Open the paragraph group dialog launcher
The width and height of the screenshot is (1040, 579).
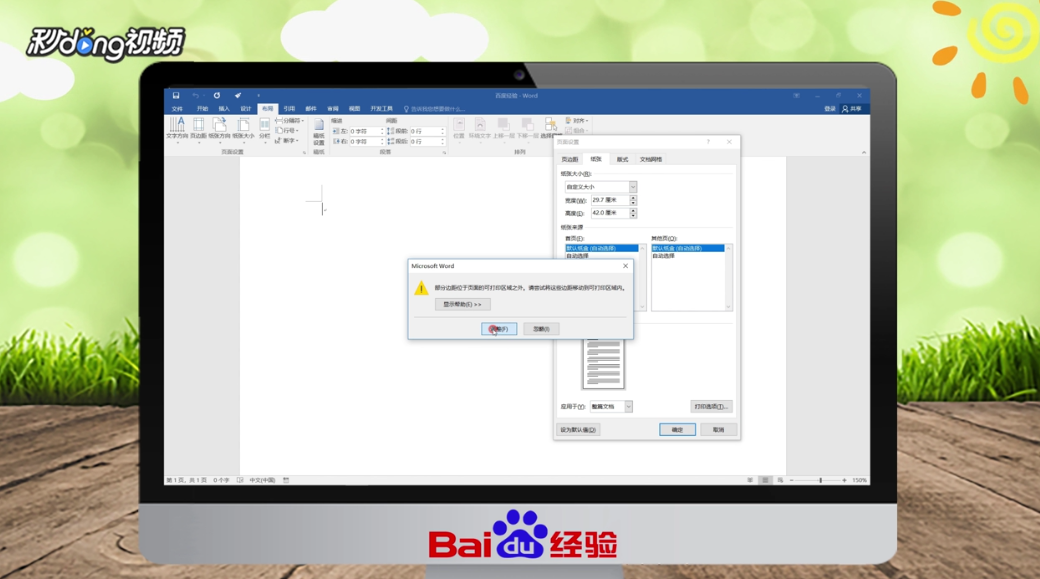(444, 153)
